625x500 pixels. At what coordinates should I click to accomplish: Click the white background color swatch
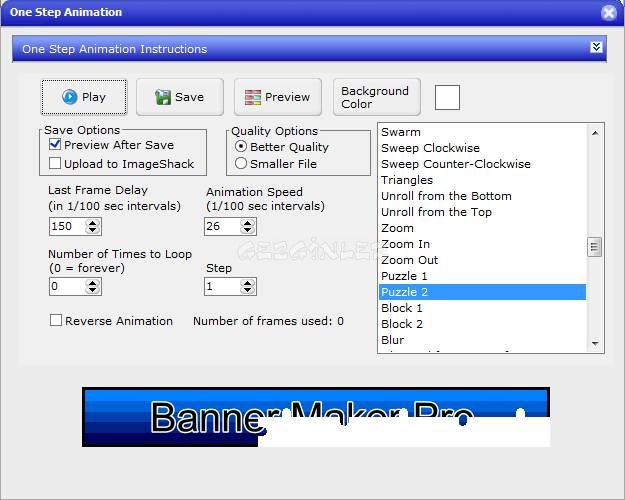[447, 97]
